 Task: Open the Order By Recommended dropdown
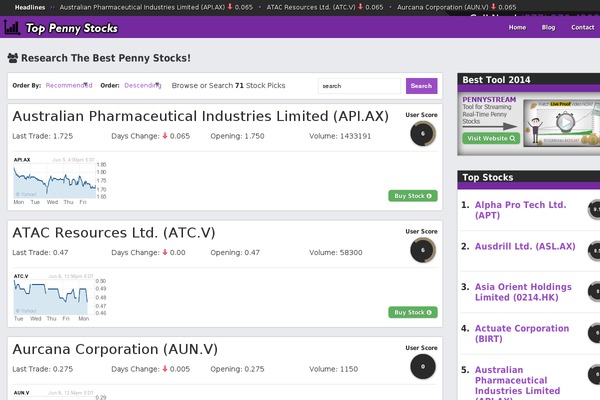click(69, 85)
